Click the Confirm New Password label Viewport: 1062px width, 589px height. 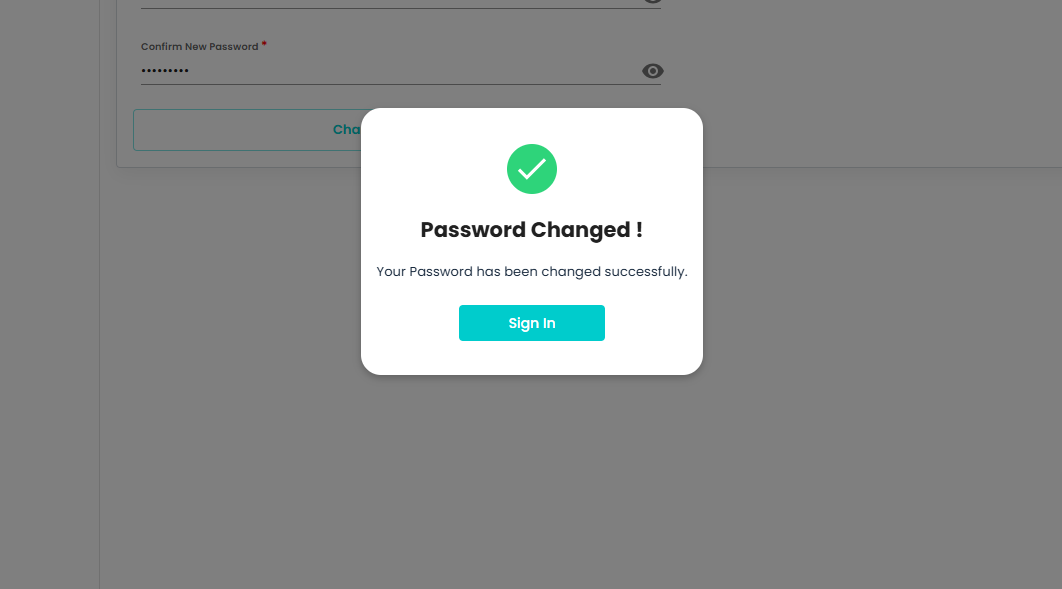199,47
